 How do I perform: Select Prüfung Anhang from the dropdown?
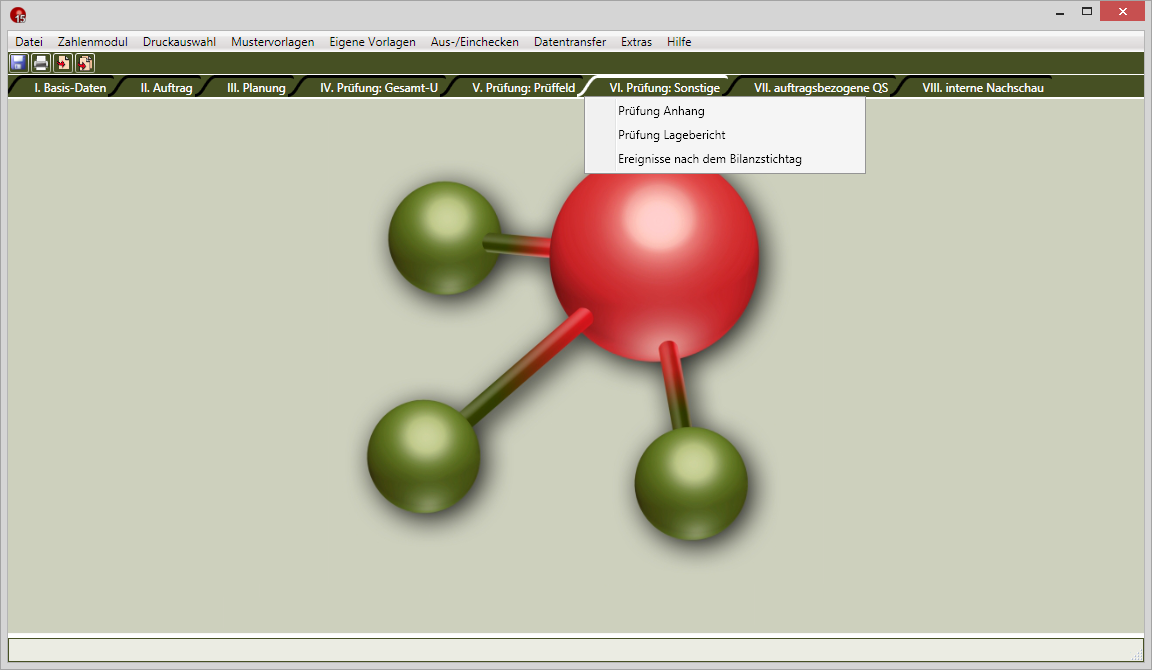pyautogui.click(x=661, y=111)
